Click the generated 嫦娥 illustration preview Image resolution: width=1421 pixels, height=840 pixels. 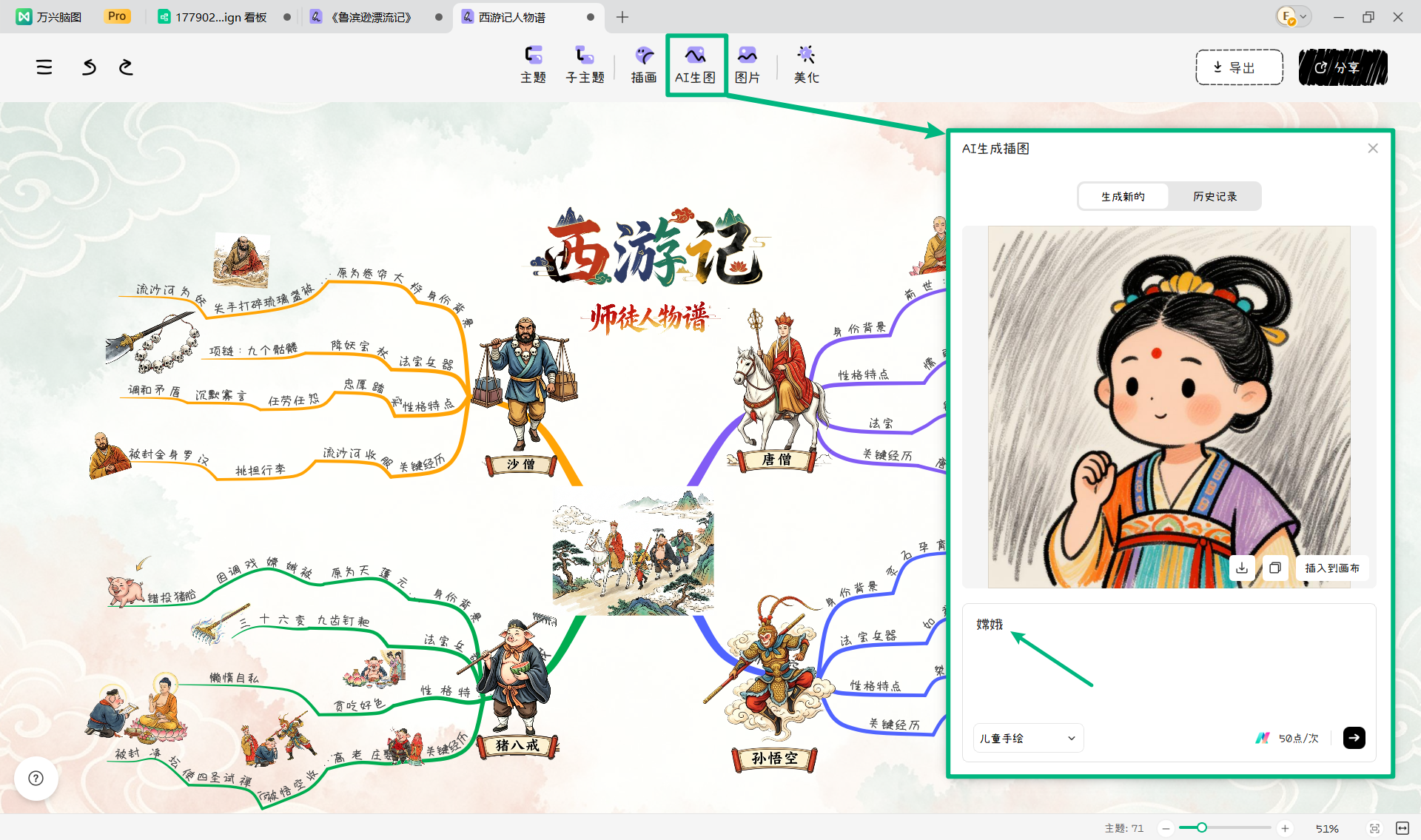(1169, 407)
